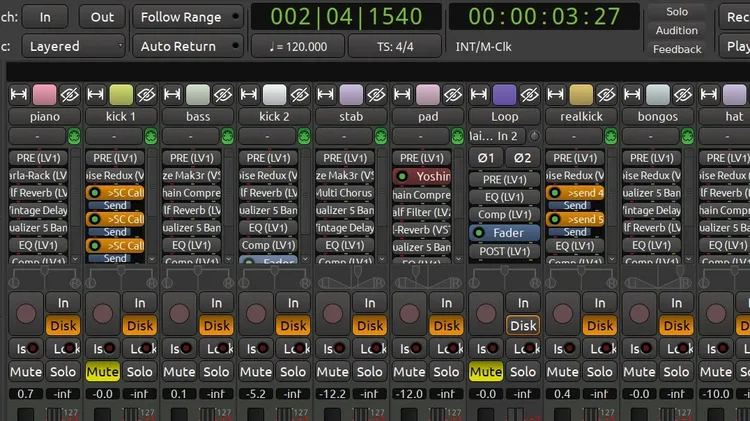
Task: Click the Yoshimi plugin enable LED on pad
Action: (402, 177)
